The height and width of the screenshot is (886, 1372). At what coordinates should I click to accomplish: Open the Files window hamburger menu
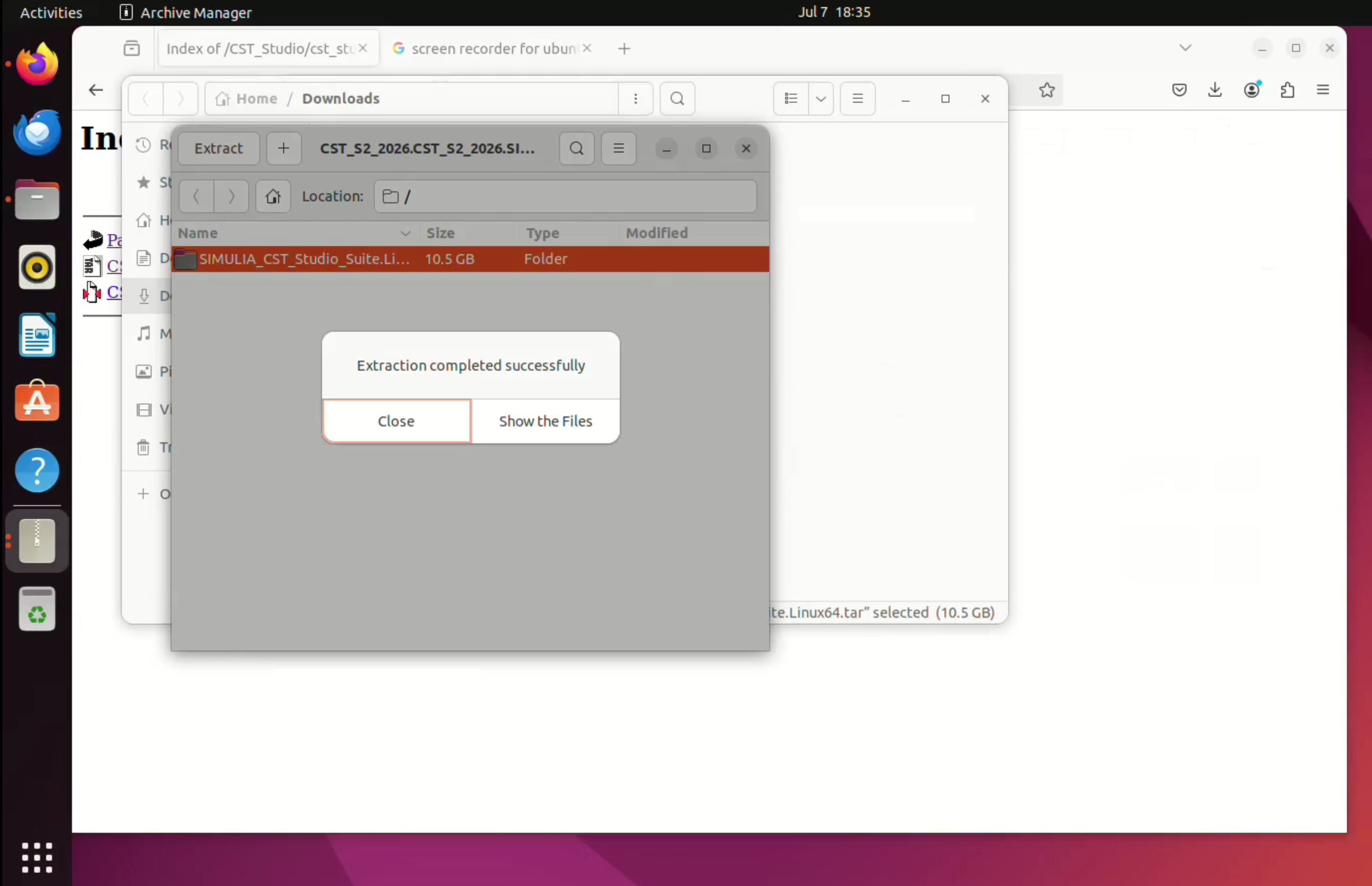857,99
